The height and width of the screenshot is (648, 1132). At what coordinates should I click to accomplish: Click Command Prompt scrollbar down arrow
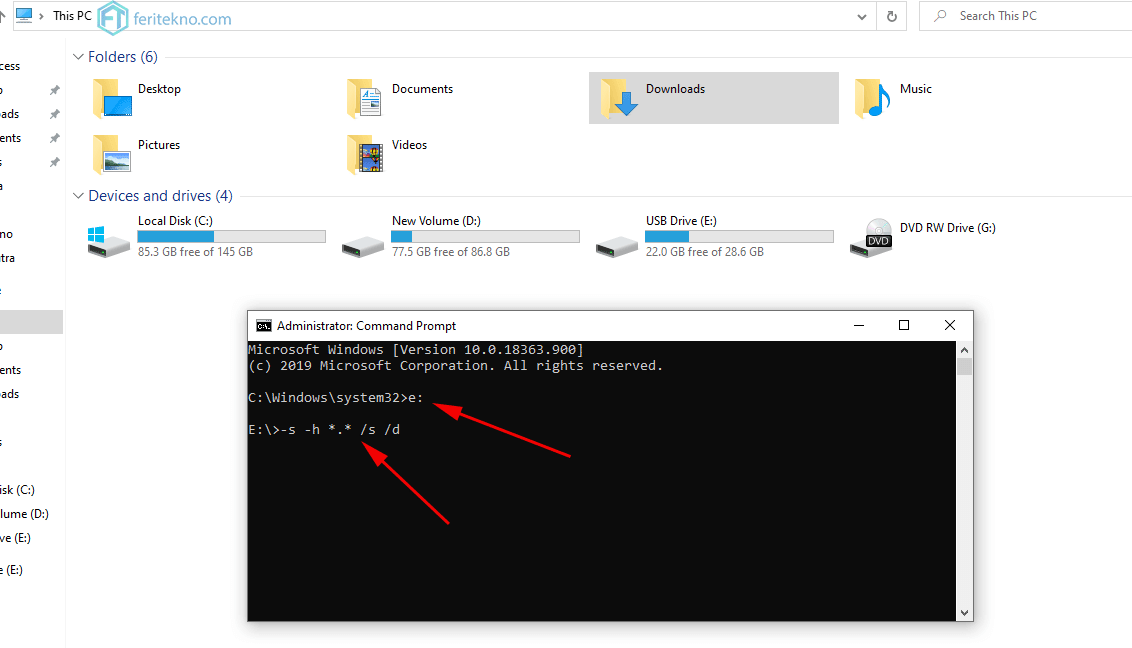pyautogui.click(x=965, y=613)
